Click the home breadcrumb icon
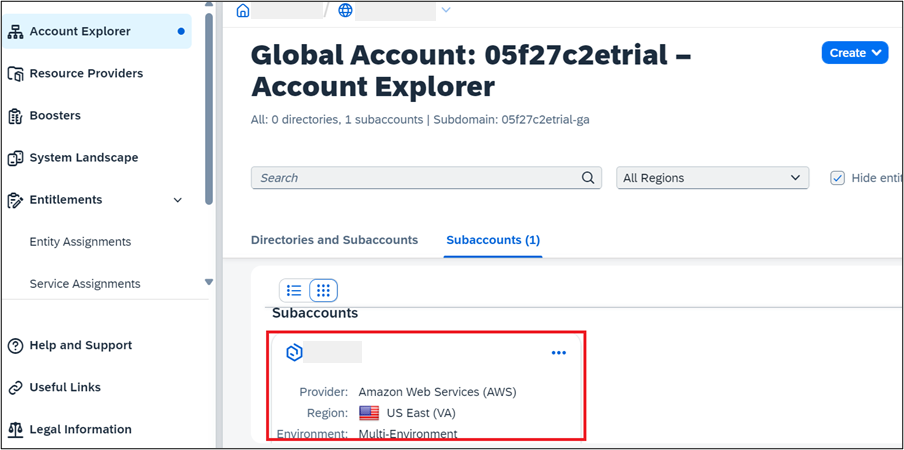This screenshot has width=904, height=450. pyautogui.click(x=243, y=11)
